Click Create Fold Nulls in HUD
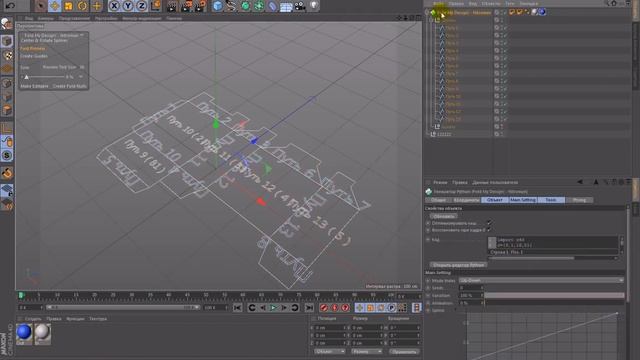 click(69, 86)
